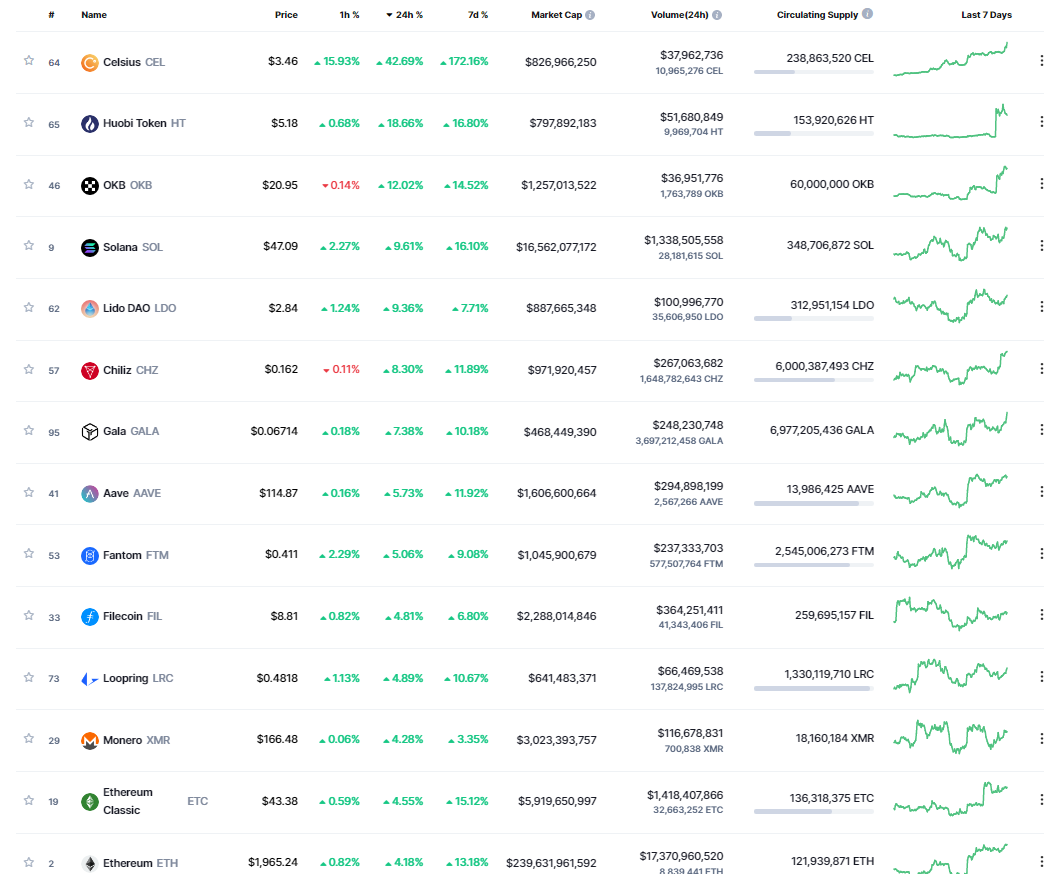Open the Ethereum 7-day sparkline chart

[951, 859]
